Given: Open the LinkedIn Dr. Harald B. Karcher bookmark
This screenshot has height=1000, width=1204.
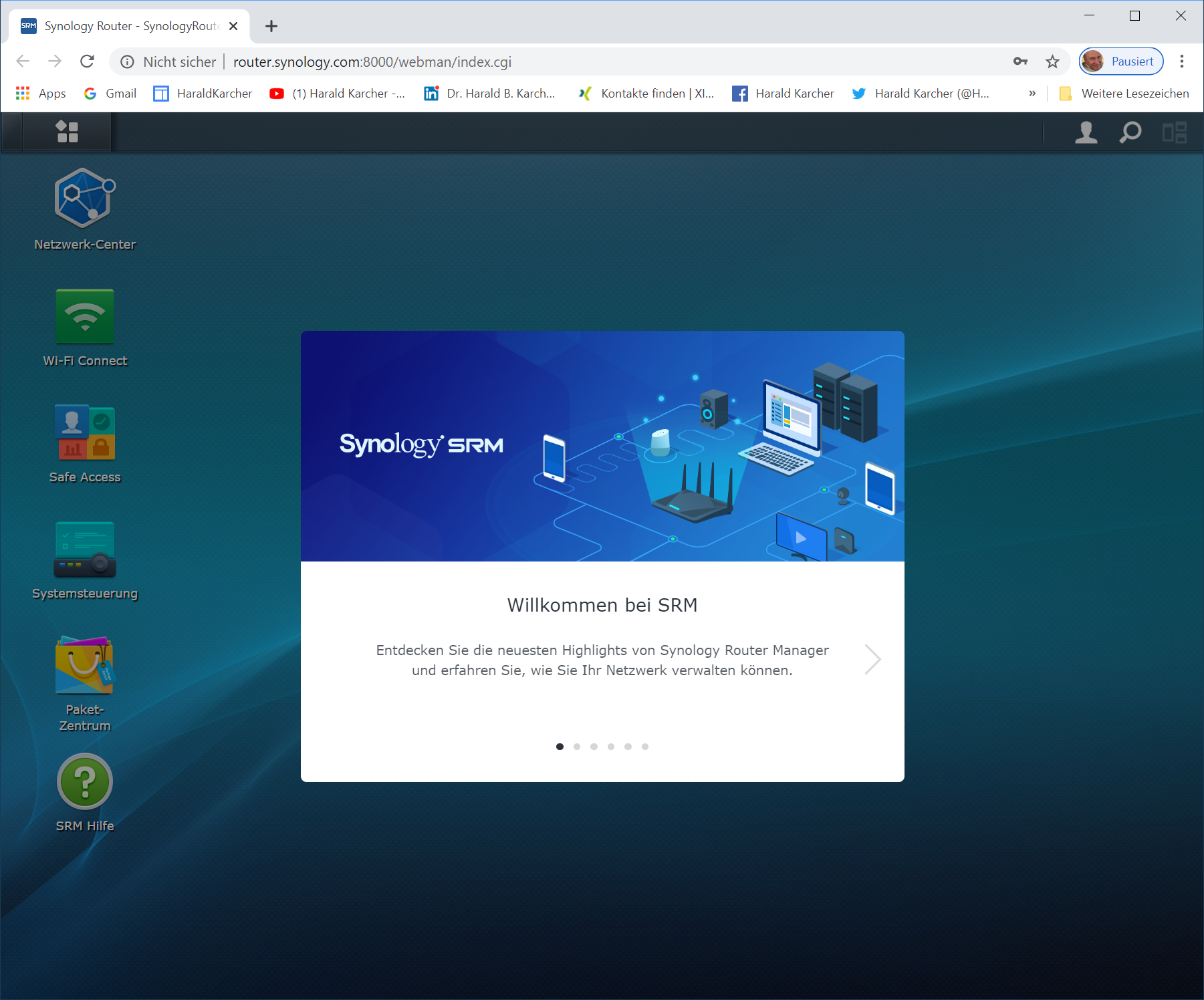Looking at the screenshot, I should (489, 94).
